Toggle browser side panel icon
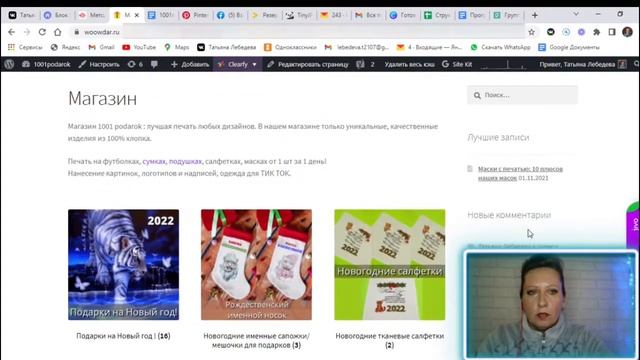 coord(612,32)
